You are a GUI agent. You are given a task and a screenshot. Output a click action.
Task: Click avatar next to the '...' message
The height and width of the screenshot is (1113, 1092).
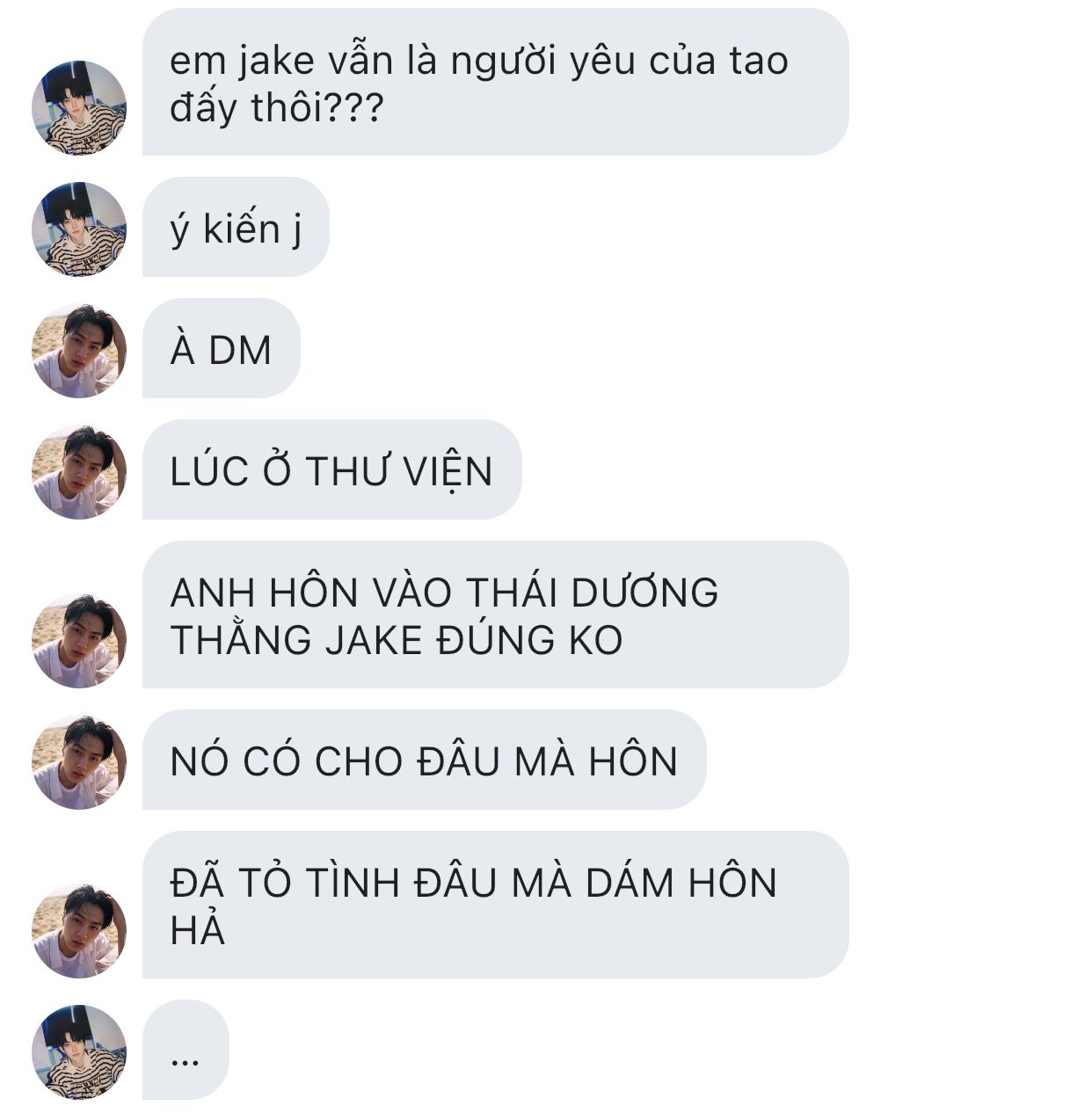(79, 1052)
